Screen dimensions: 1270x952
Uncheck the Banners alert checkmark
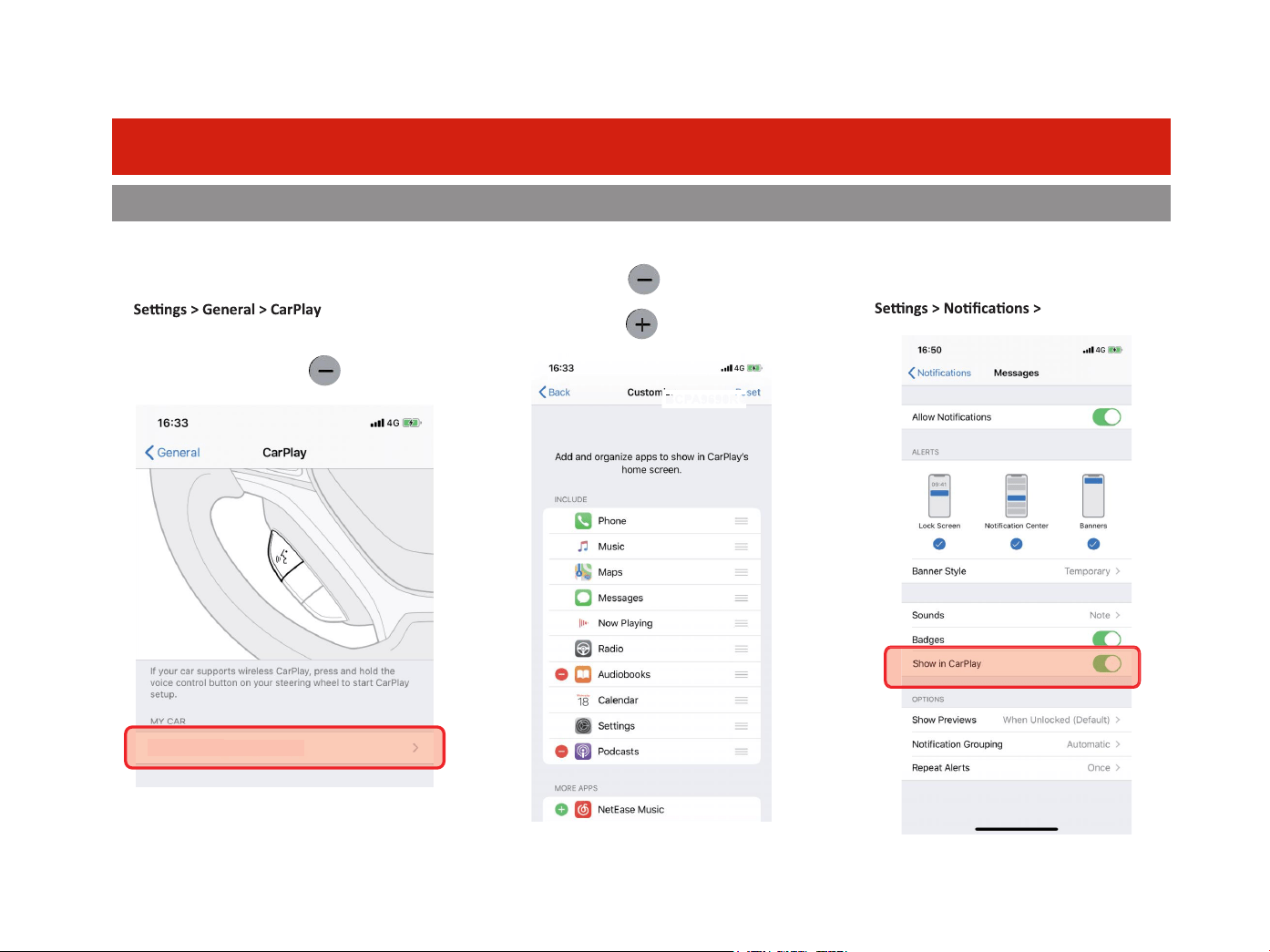pos(1093,544)
